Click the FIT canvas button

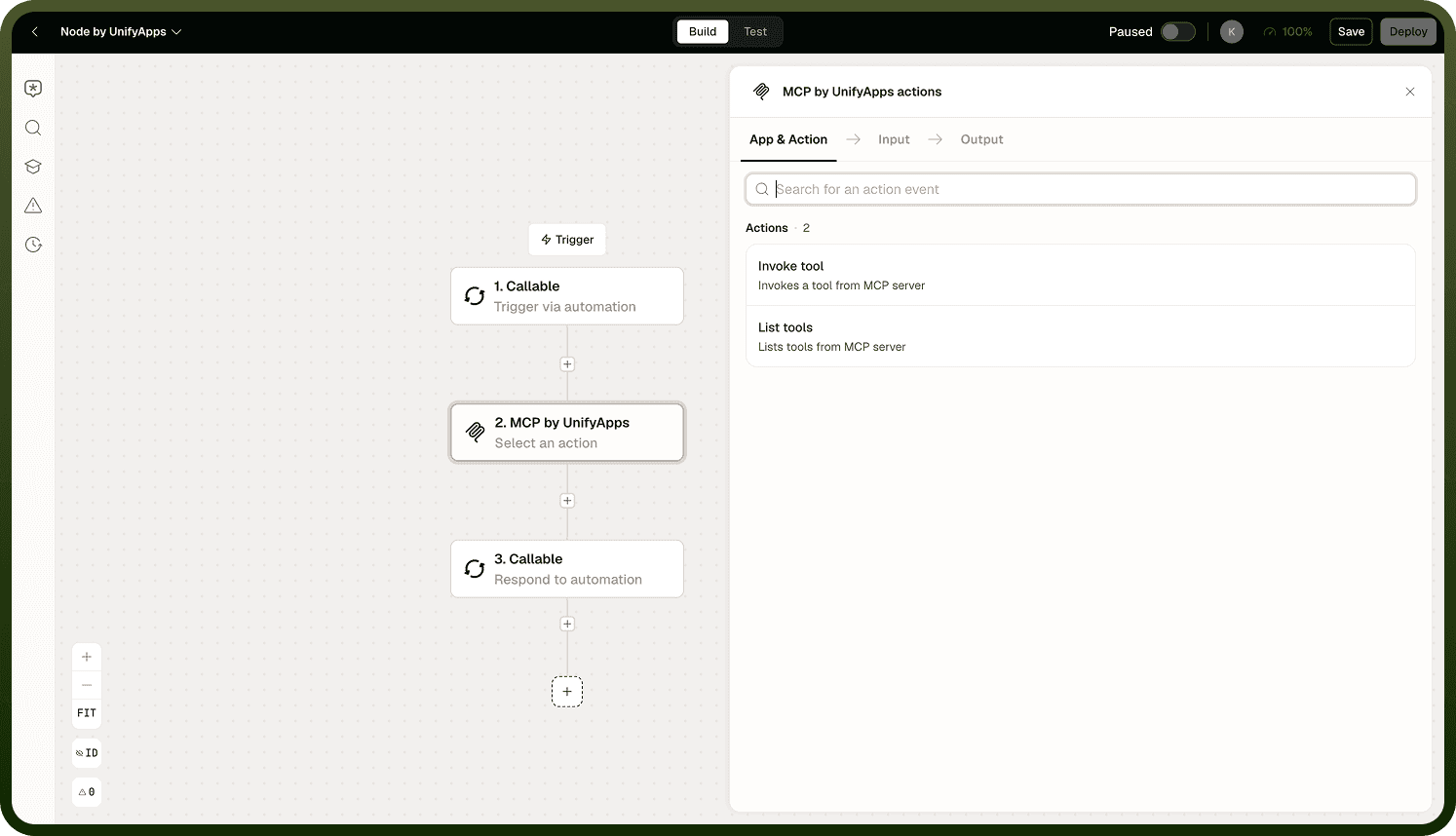pos(87,713)
